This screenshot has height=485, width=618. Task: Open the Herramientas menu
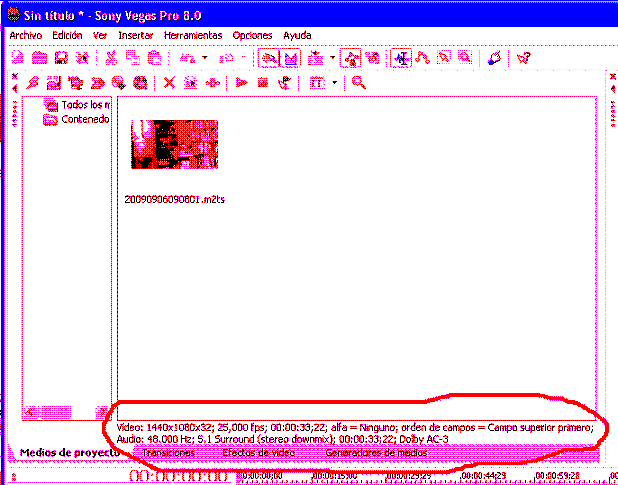point(192,35)
